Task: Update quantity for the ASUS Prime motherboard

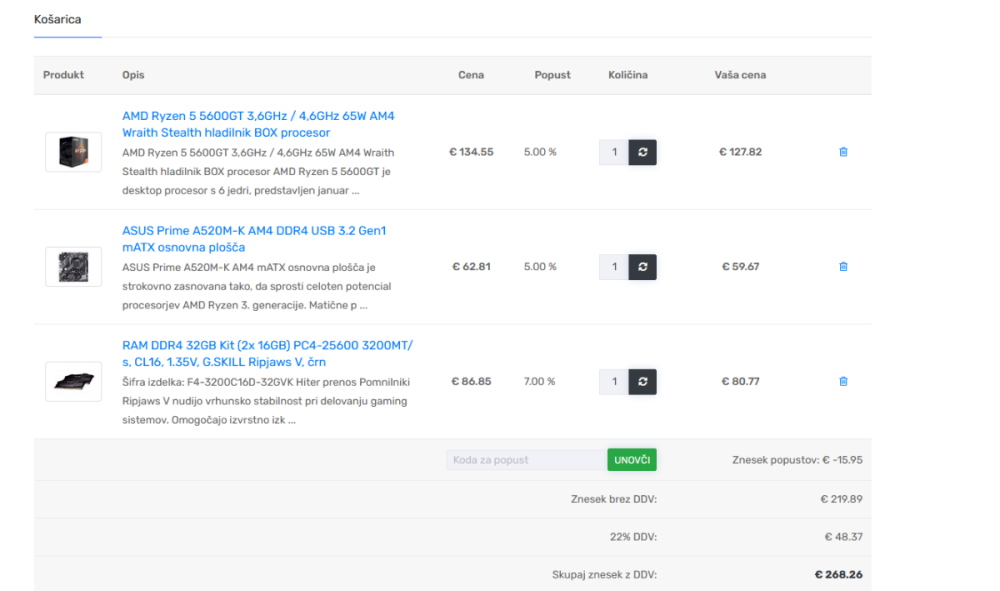Action: pyautogui.click(x=642, y=267)
